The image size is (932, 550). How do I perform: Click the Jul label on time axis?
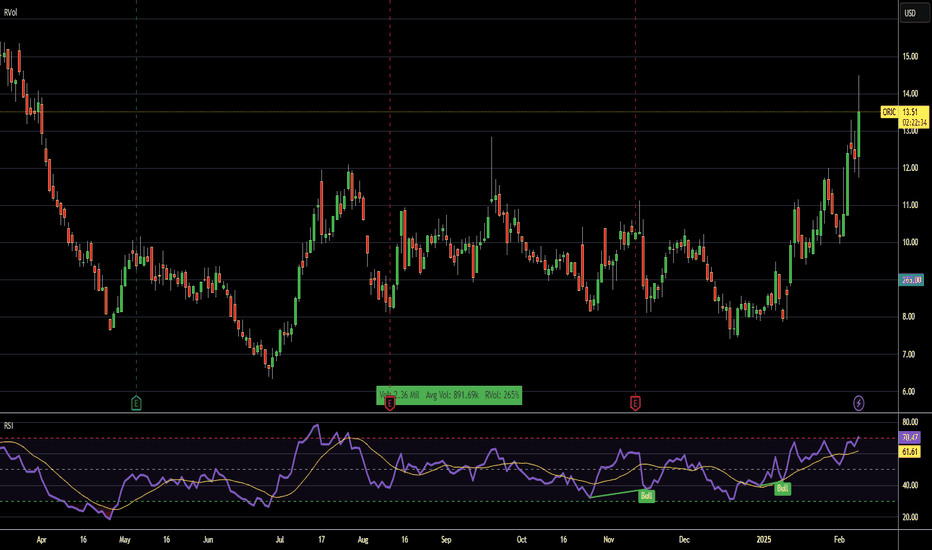(279, 540)
